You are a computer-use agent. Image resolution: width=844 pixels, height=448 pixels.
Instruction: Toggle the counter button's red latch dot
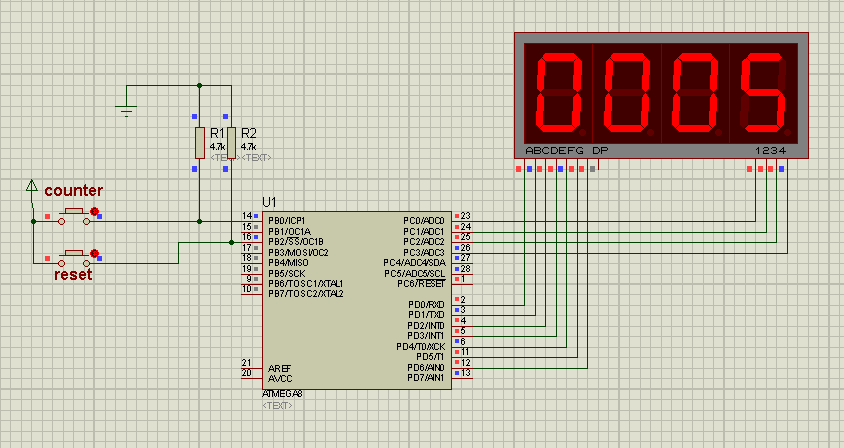95,211
